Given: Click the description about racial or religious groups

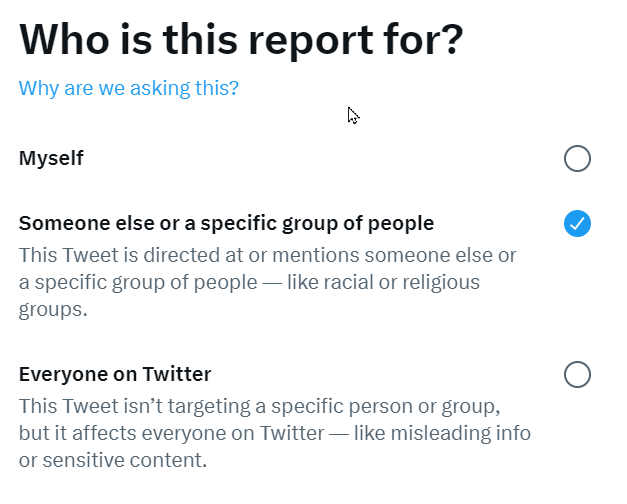Looking at the screenshot, I should (268, 282).
